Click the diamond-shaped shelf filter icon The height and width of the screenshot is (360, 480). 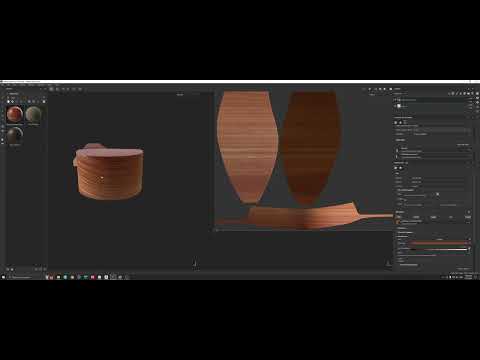[13, 101]
